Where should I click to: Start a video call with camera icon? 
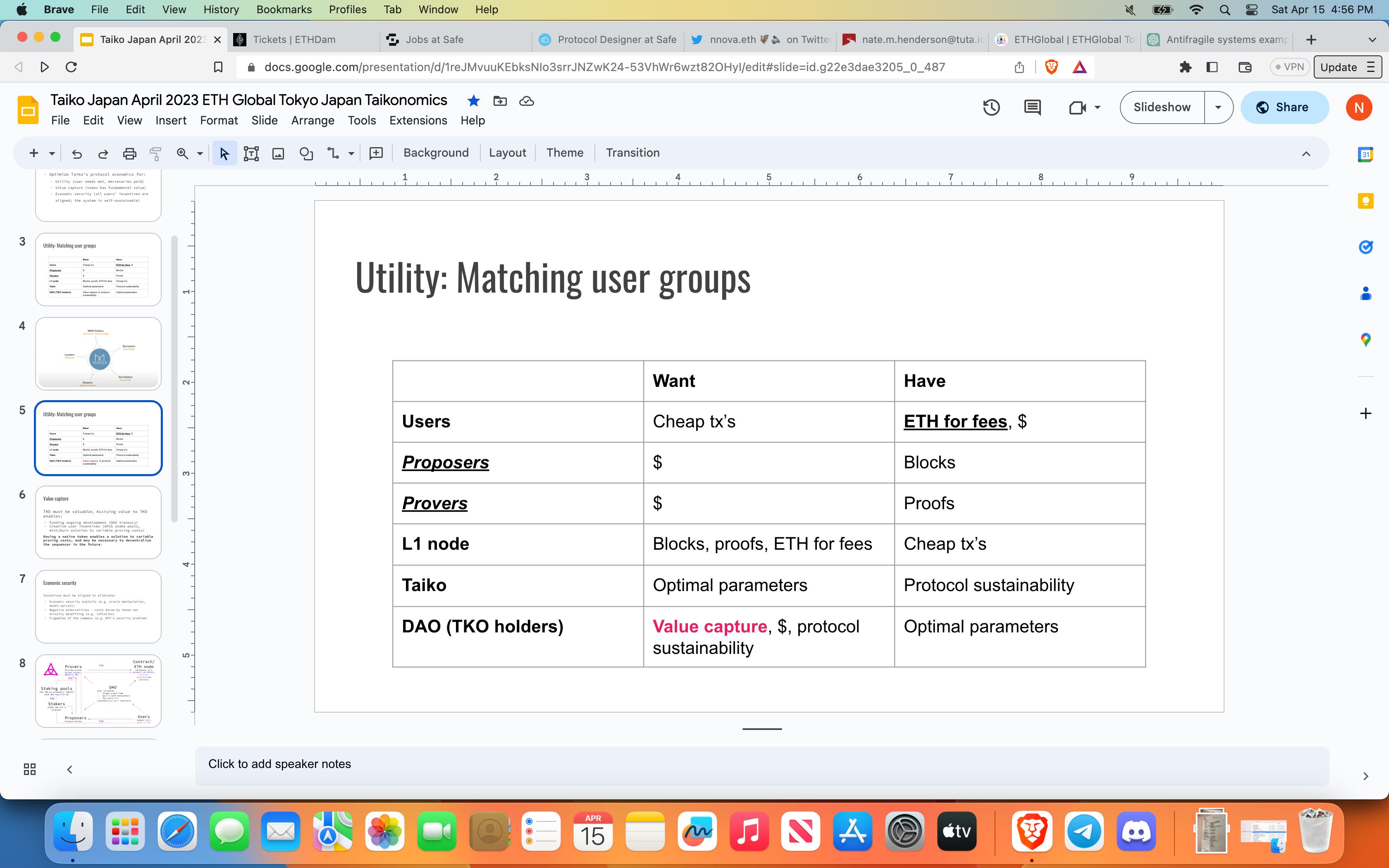click(1077, 107)
